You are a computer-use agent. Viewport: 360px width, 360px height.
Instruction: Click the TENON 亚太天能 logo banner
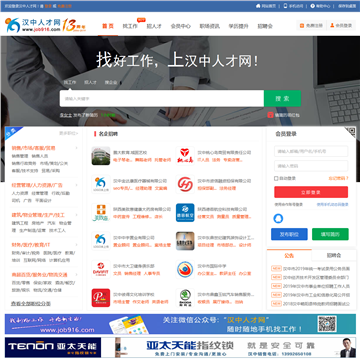click(53, 347)
